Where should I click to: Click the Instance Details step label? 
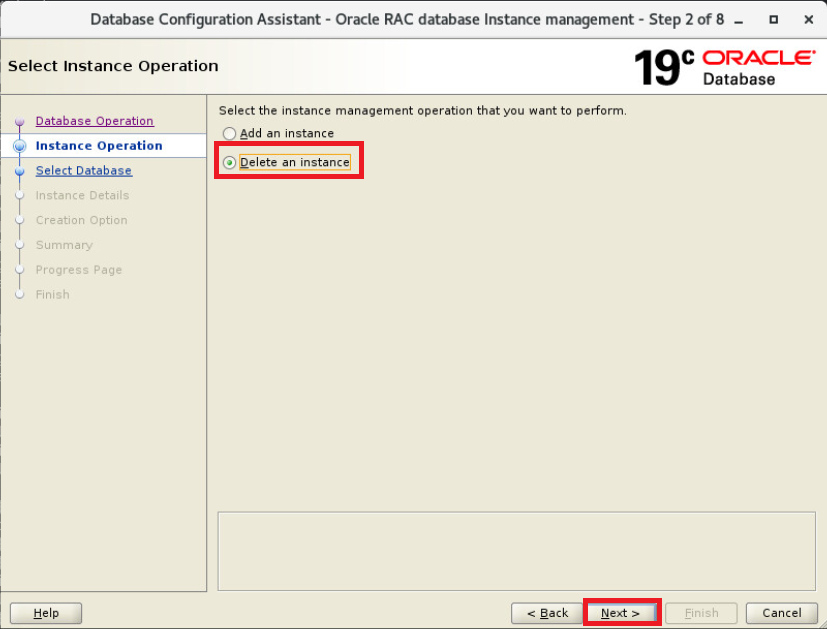pyautogui.click(x=82, y=195)
